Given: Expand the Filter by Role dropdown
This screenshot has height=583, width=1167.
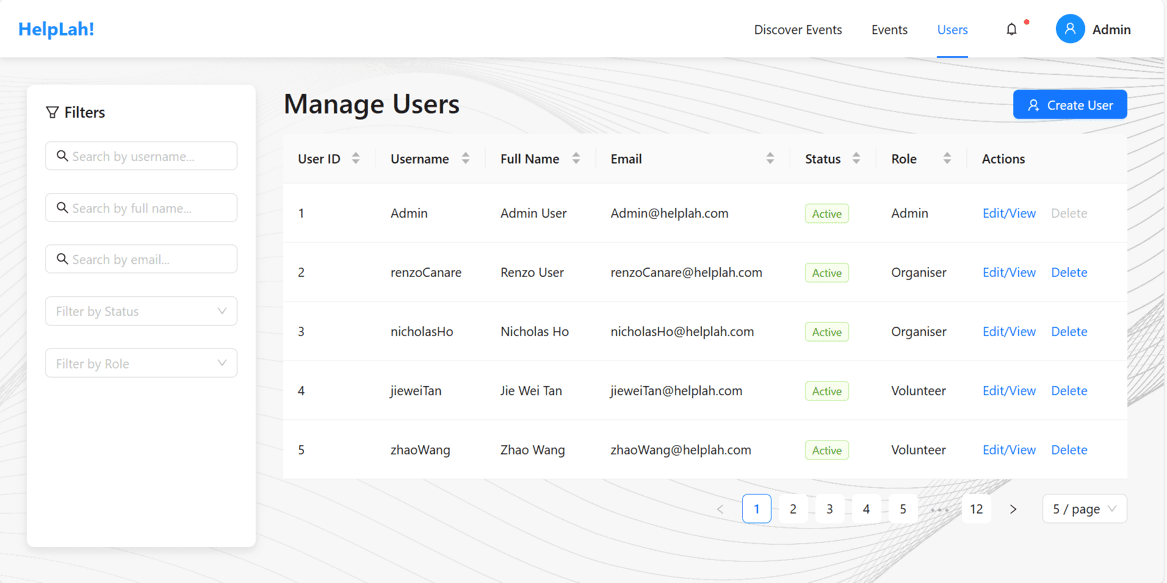Looking at the screenshot, I should (141, 363).
